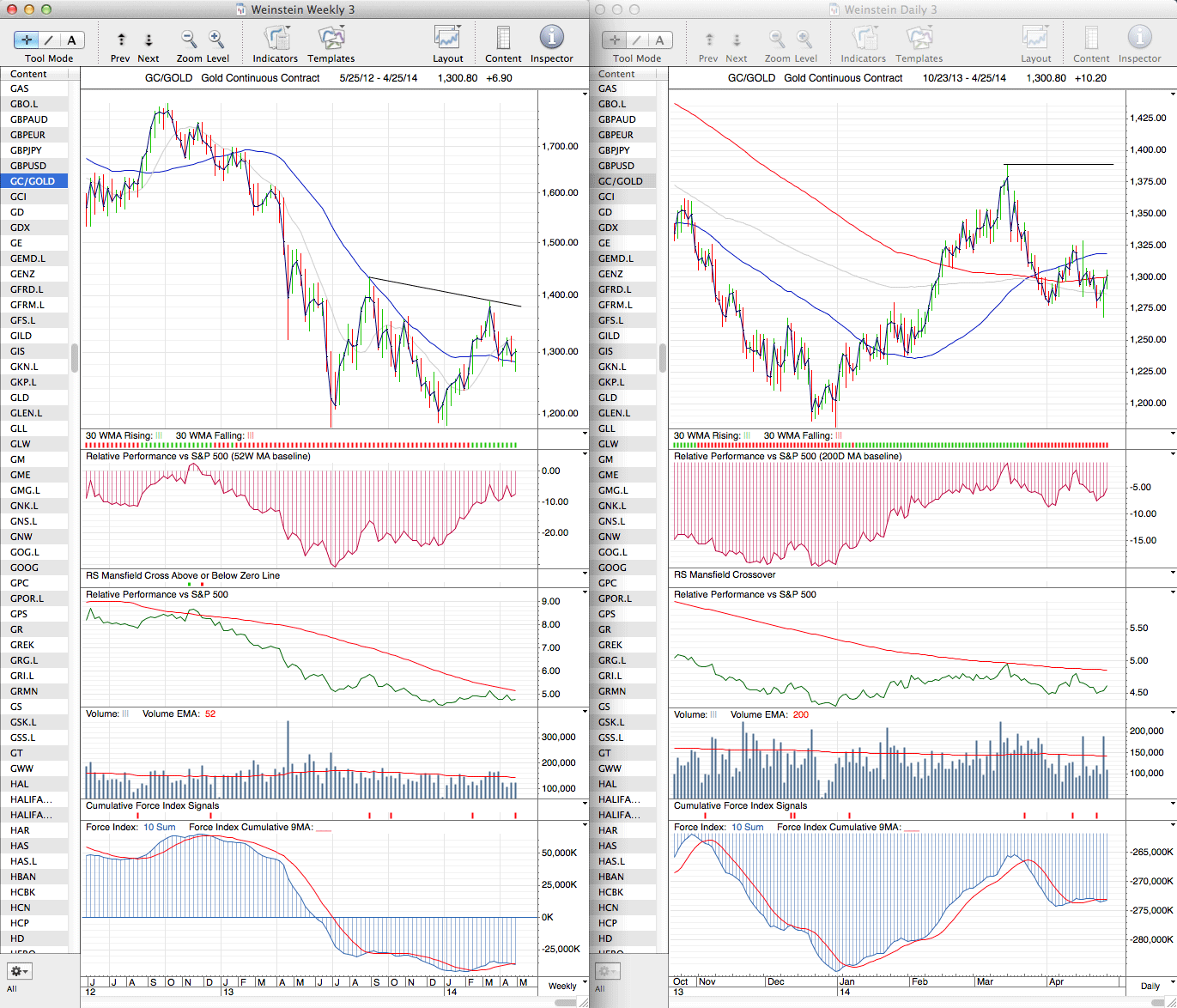Select GOOG in the weekly content list
Image resolution: width=1177 pixels, height=1008 pixels.
coord(24,568)
